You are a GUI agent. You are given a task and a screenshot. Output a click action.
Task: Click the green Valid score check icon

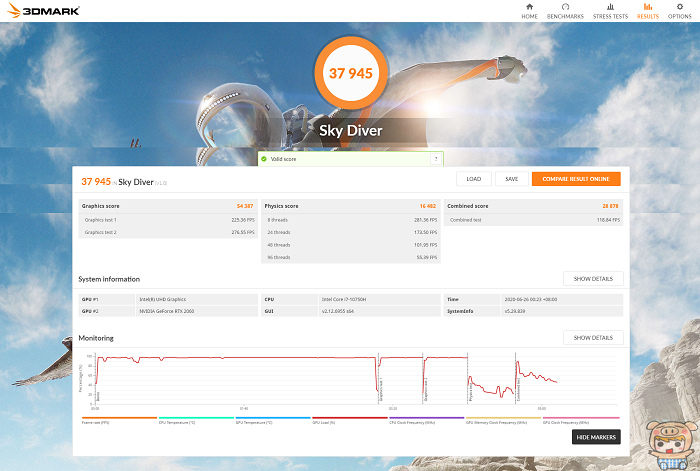(x=264, y=159)
